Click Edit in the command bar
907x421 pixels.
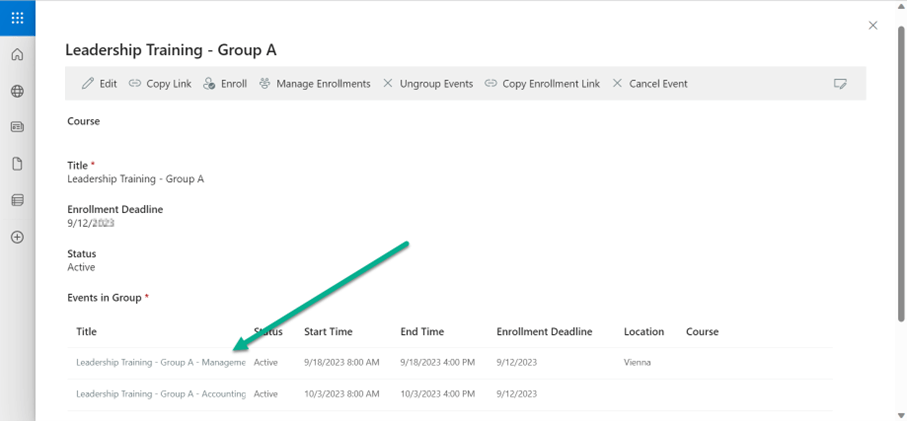pyautogui.click(x=99, y=84)
